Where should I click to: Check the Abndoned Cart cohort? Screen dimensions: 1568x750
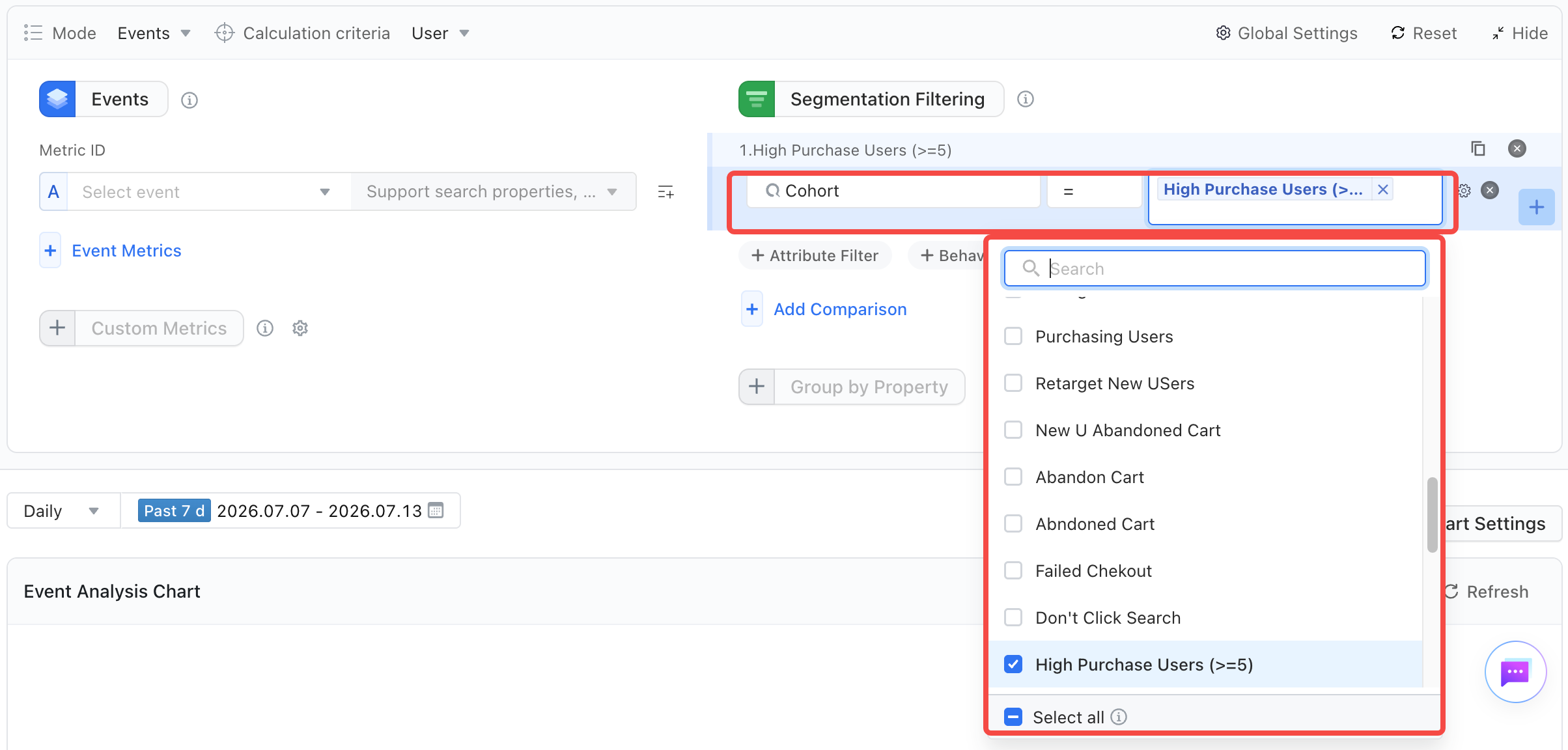1013,524
